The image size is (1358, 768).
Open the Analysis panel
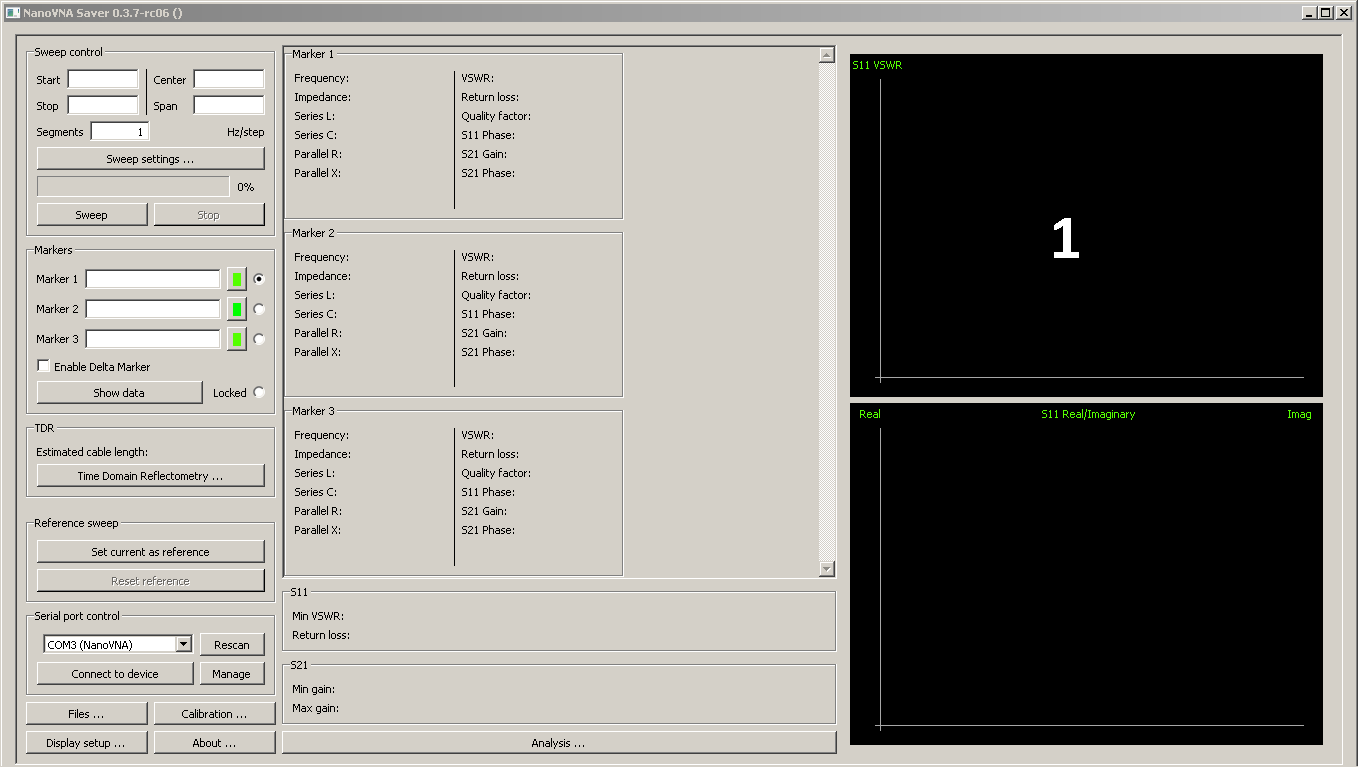pos(560,742)
